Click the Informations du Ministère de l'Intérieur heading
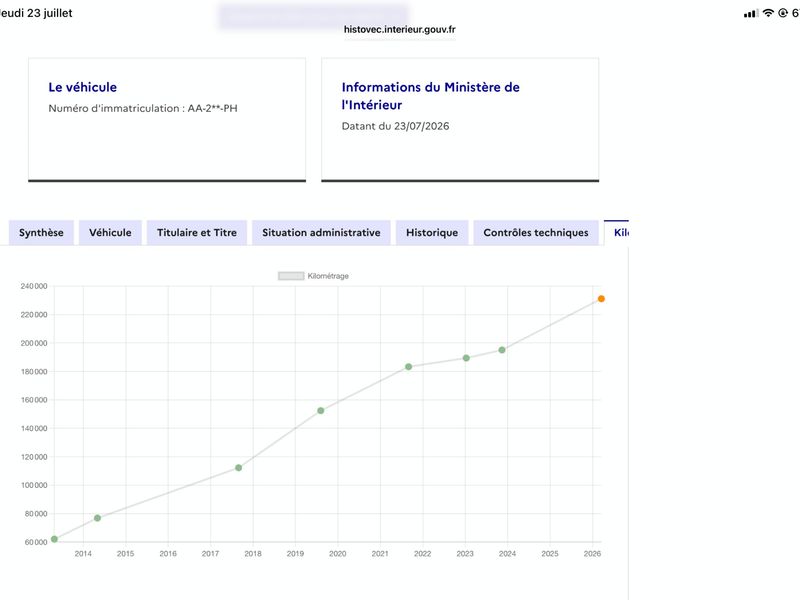 tap(431, 96)
